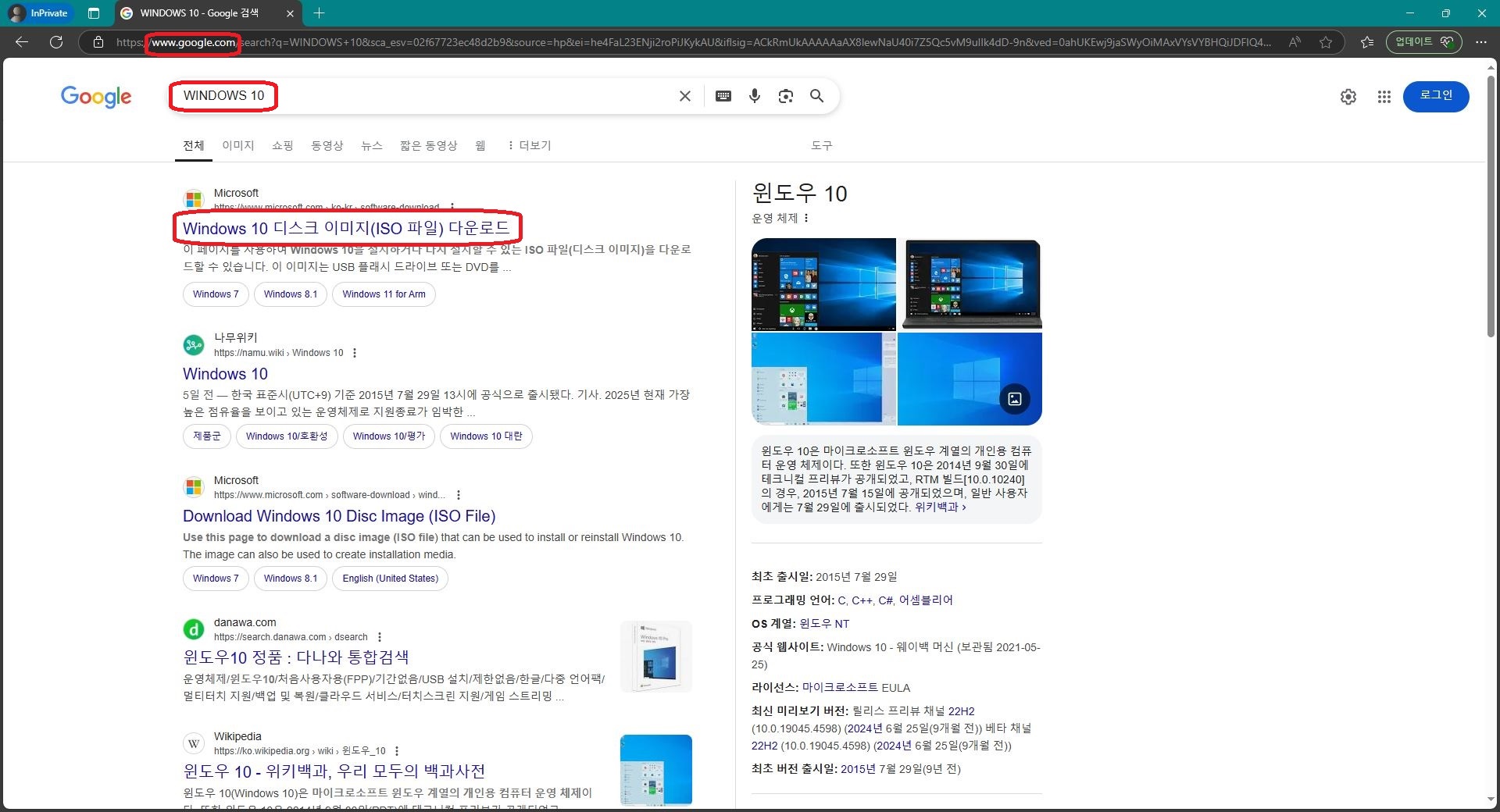Open the favorites list icon
The height and width of the screenshot is (812, 1500).
pyautogui.click(x=1367, y=42)
